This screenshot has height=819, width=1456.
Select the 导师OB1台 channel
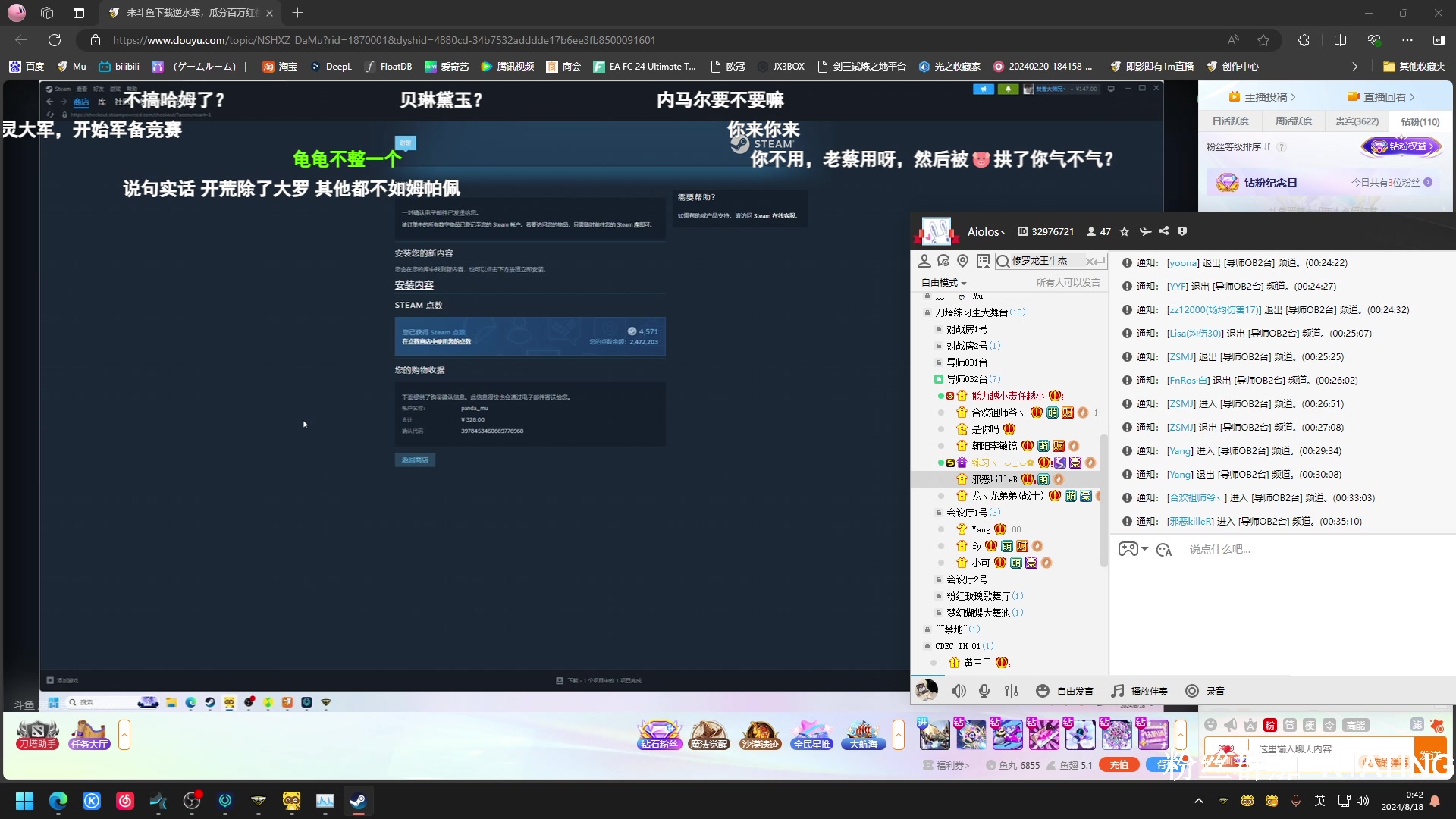[967, 362]
